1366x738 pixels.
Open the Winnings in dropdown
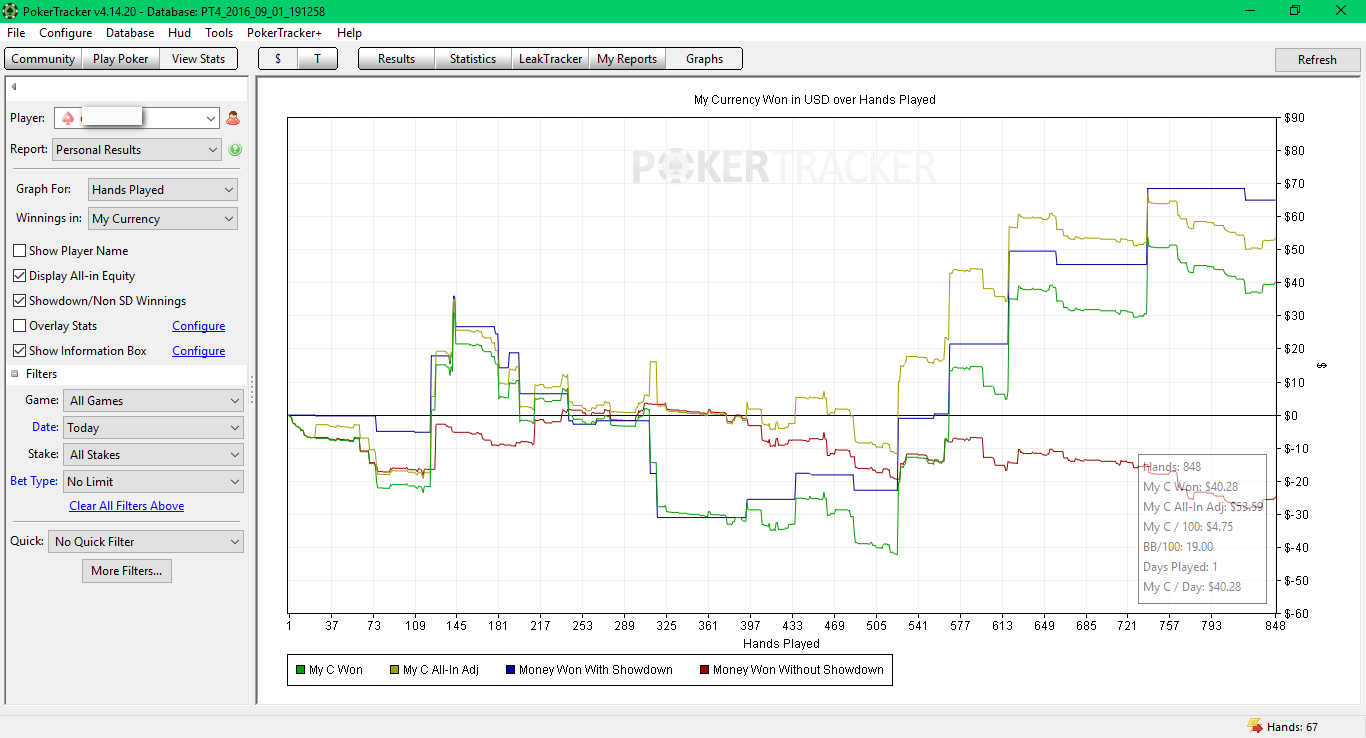tap(163, 219)
